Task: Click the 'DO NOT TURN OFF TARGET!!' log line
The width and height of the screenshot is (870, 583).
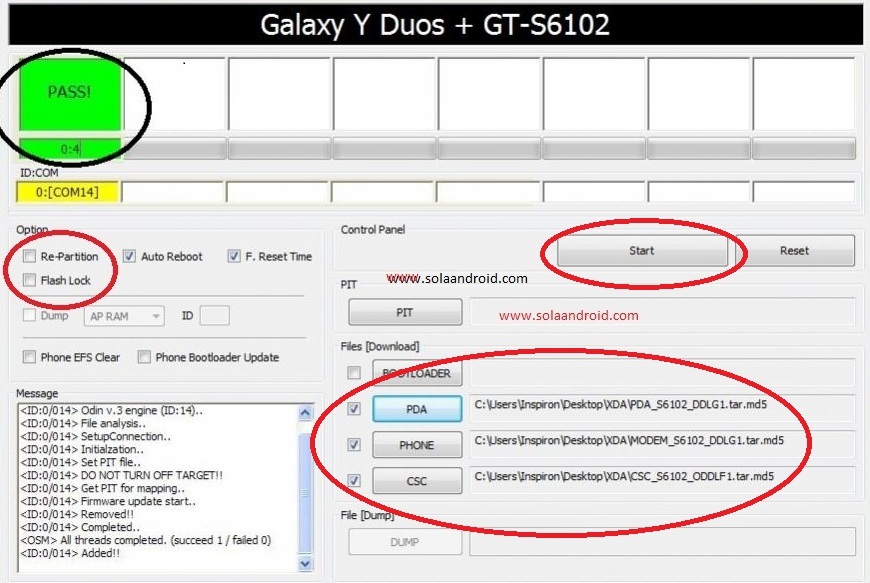Action: (x=121, y=475)
